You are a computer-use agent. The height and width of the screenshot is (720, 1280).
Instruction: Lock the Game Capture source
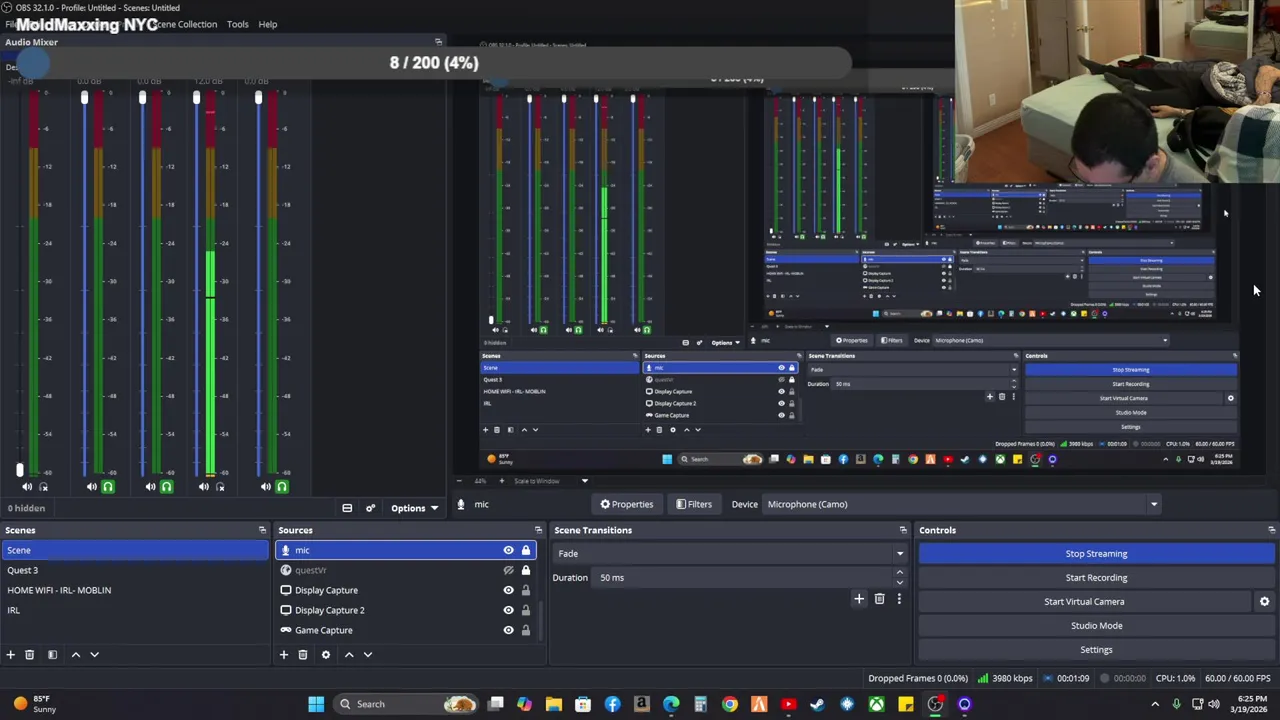pos(525,630)
